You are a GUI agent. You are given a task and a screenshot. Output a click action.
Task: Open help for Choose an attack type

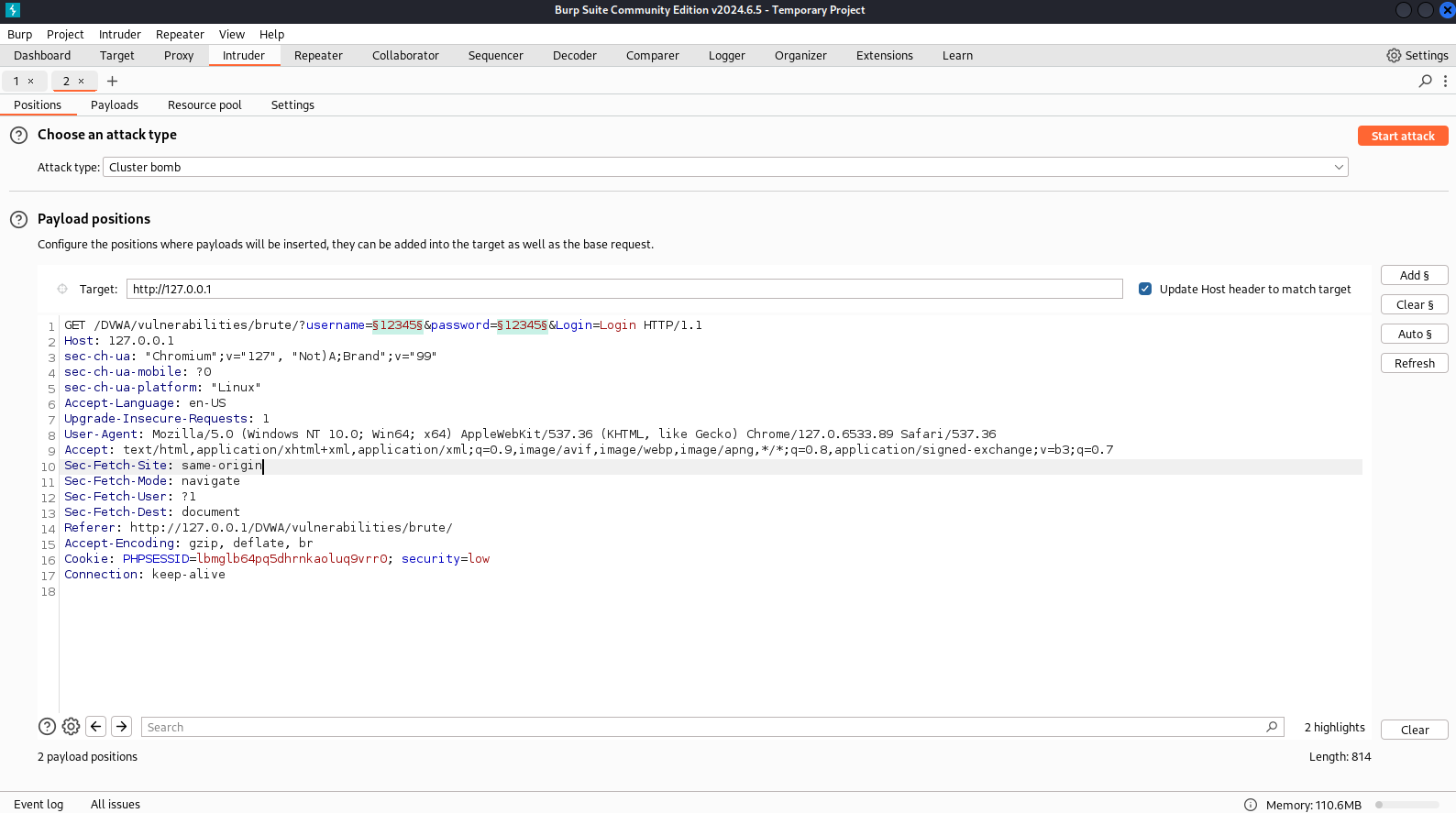pyautogui.click(x=18, y=136)
